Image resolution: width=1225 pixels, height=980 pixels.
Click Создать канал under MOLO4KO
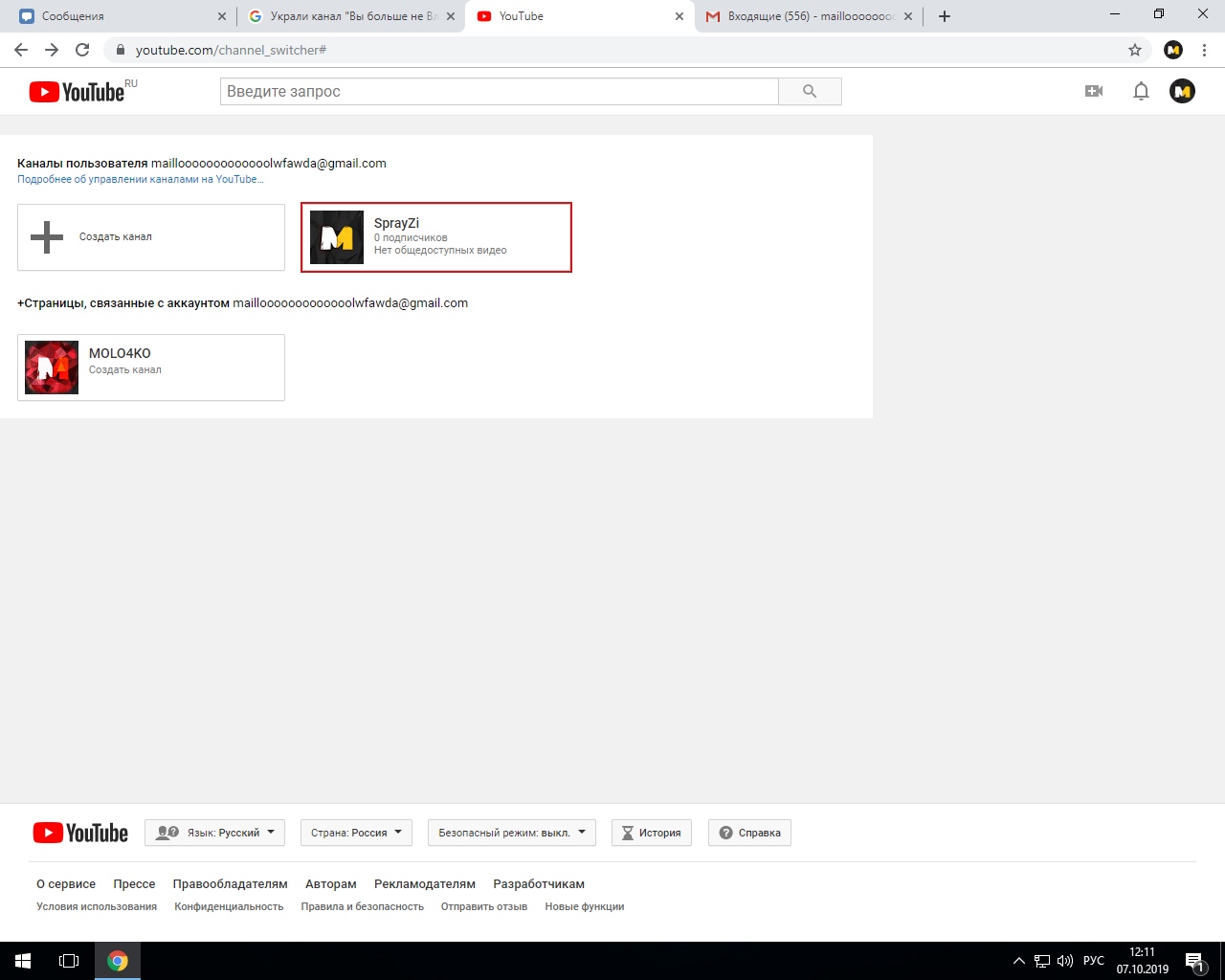pyautogui.click(x=125, y=369)
